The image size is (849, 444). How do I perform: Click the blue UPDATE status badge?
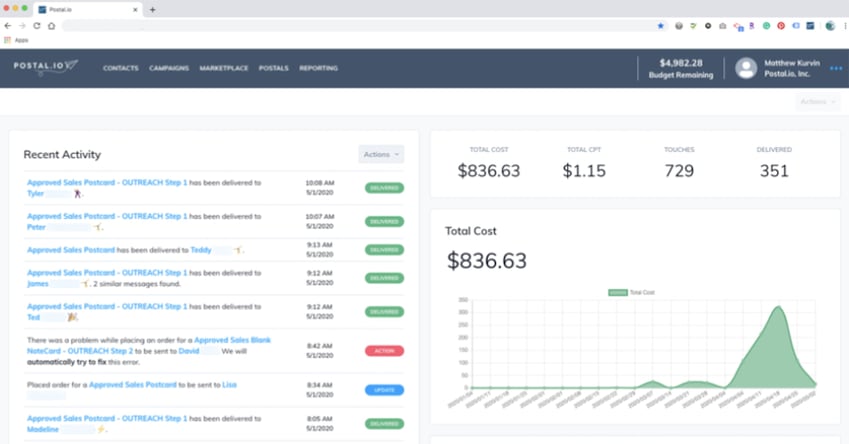click(385, 389)
